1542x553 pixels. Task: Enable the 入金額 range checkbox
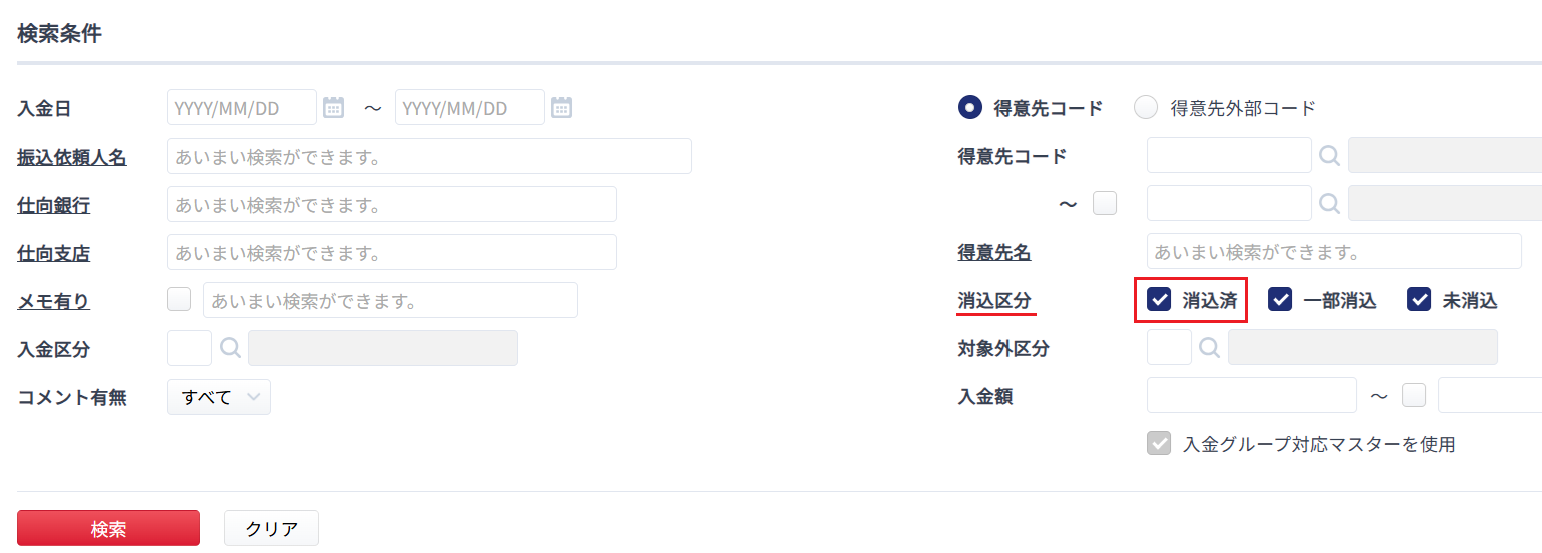[1414, 396]
